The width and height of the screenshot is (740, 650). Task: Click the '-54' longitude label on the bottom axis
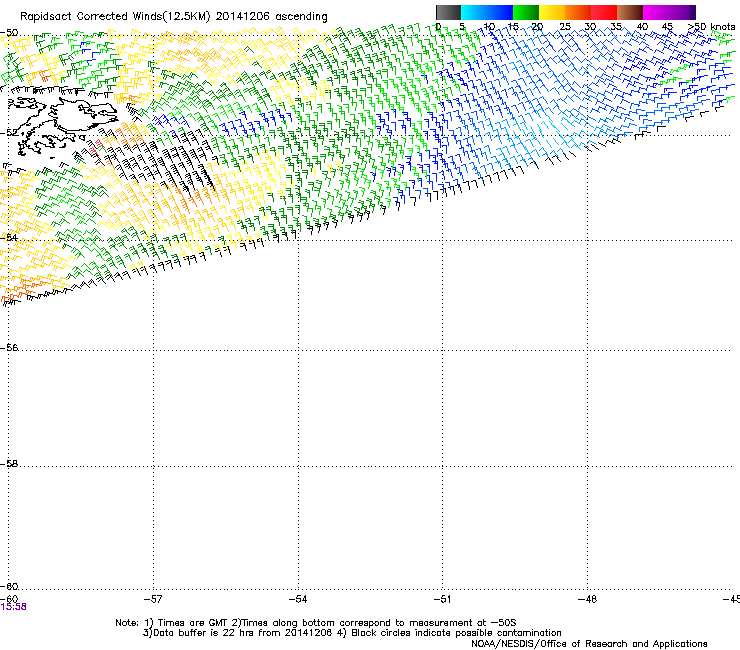pos(298,599)
